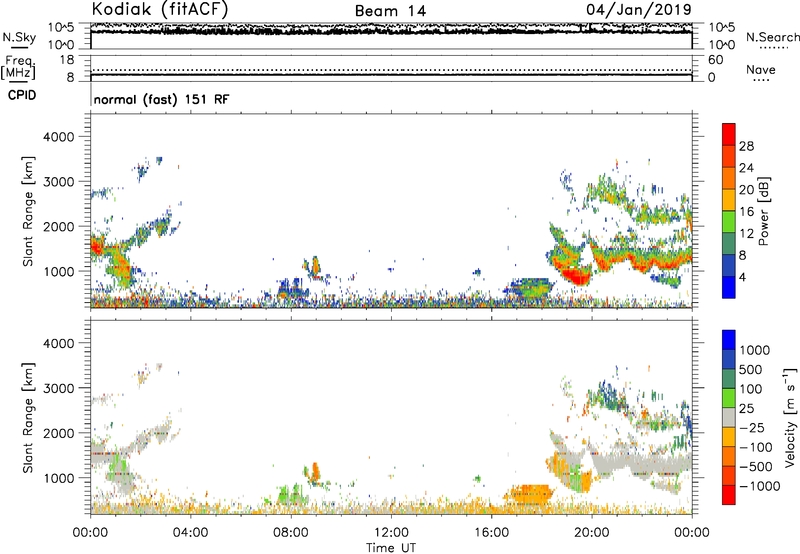The width and height of the screenshot is (800, 554).
Task: Click the "Kodiak (fitACF)" plot title
Action: click(x=160, y=9)
